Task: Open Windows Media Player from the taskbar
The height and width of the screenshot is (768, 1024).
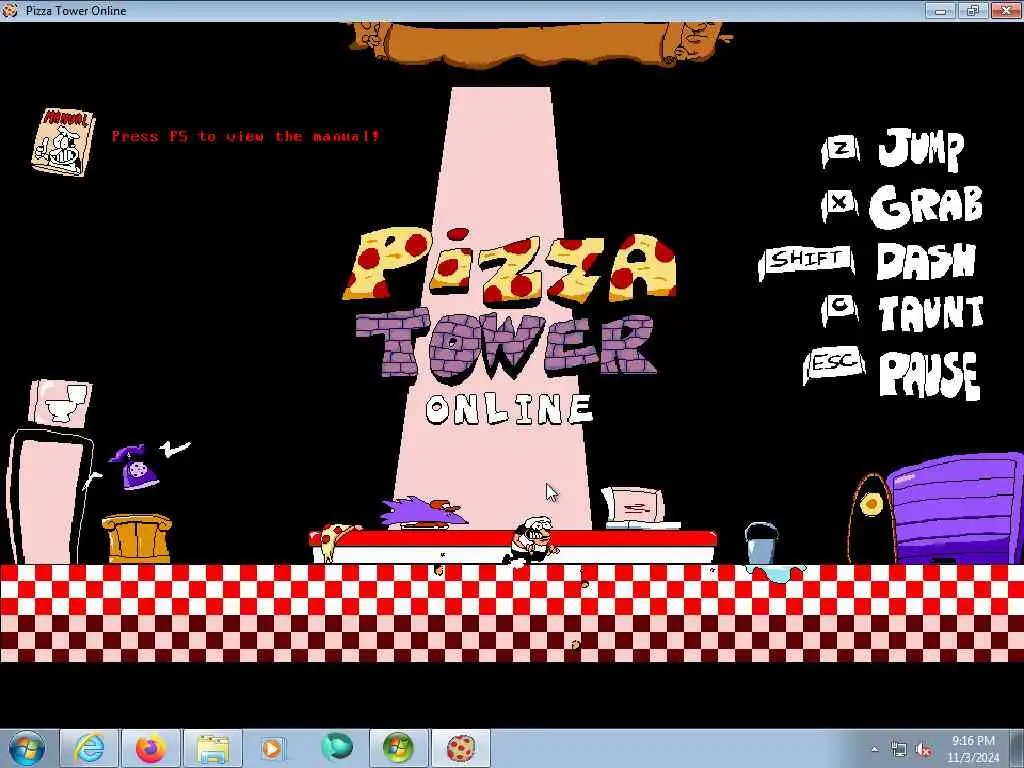Action: point(273,748)
